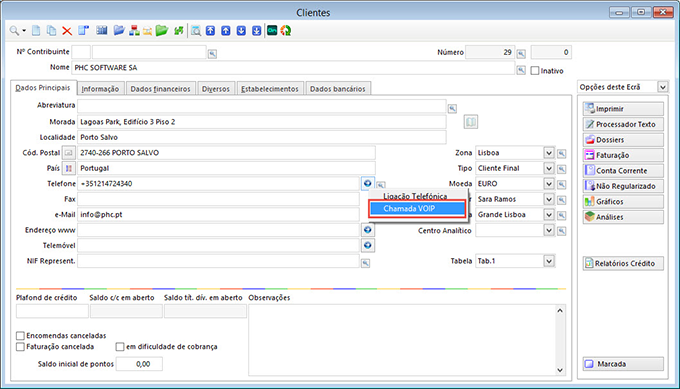The height and width of the screenshot is (389, 680).
Task: Open the search dropdown arrow beside the magnifier
Action: (24, 31)
